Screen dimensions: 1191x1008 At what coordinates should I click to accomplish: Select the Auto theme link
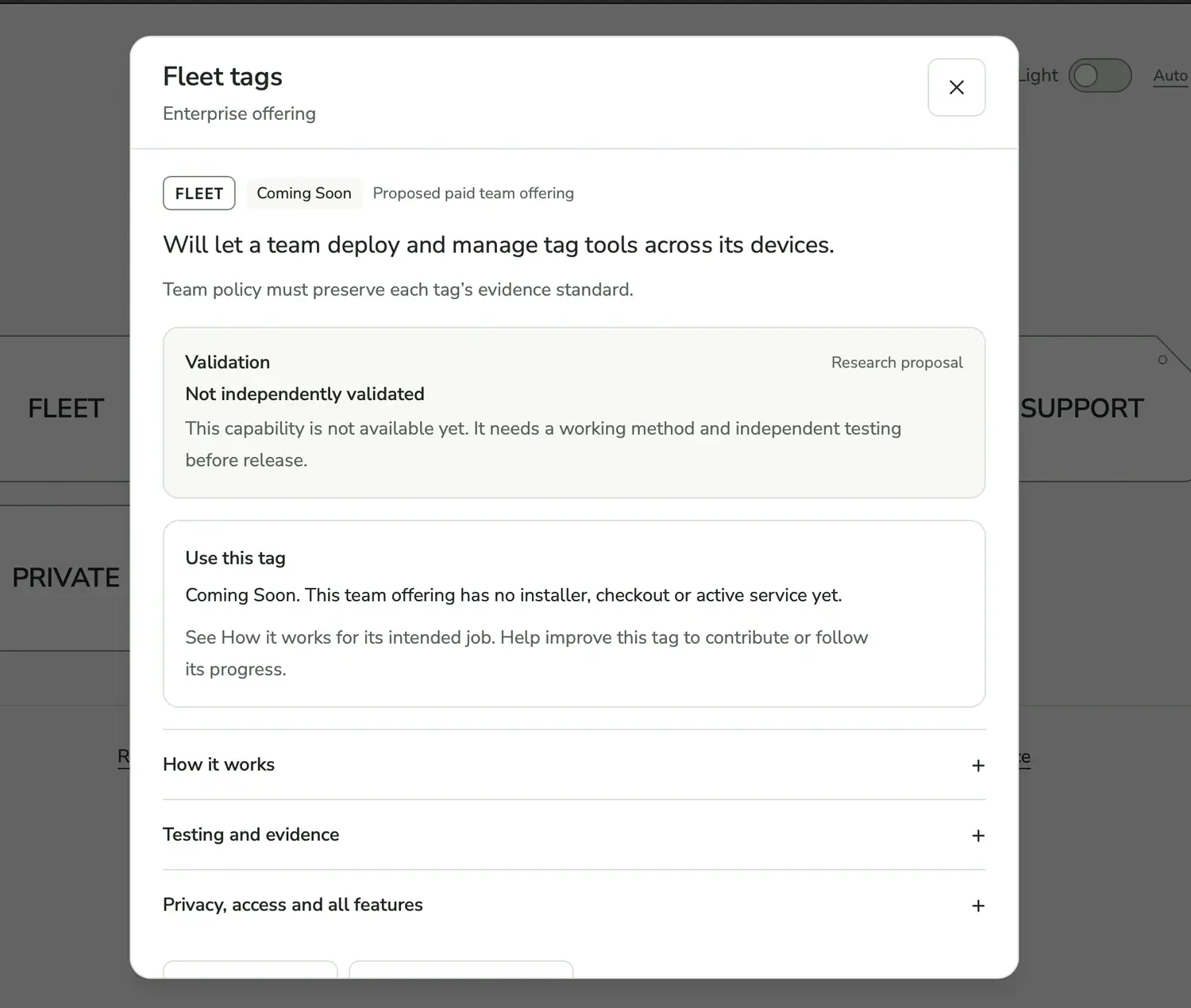pos(1170,75)
